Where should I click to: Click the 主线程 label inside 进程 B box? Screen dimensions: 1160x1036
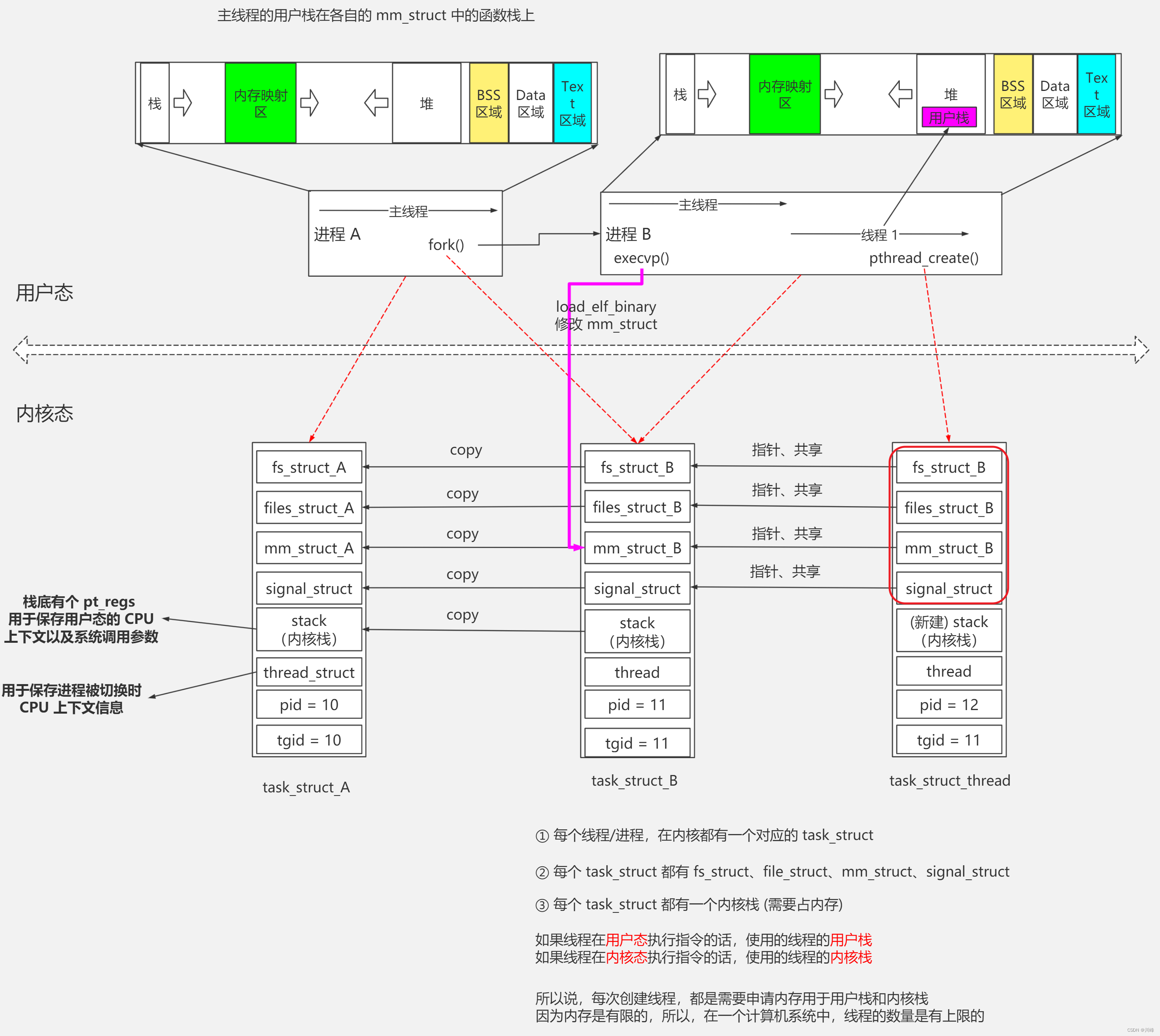698,205
